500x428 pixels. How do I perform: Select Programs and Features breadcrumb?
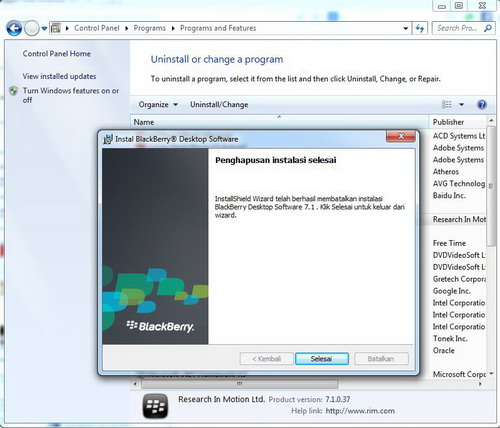(x=218, y=28)
